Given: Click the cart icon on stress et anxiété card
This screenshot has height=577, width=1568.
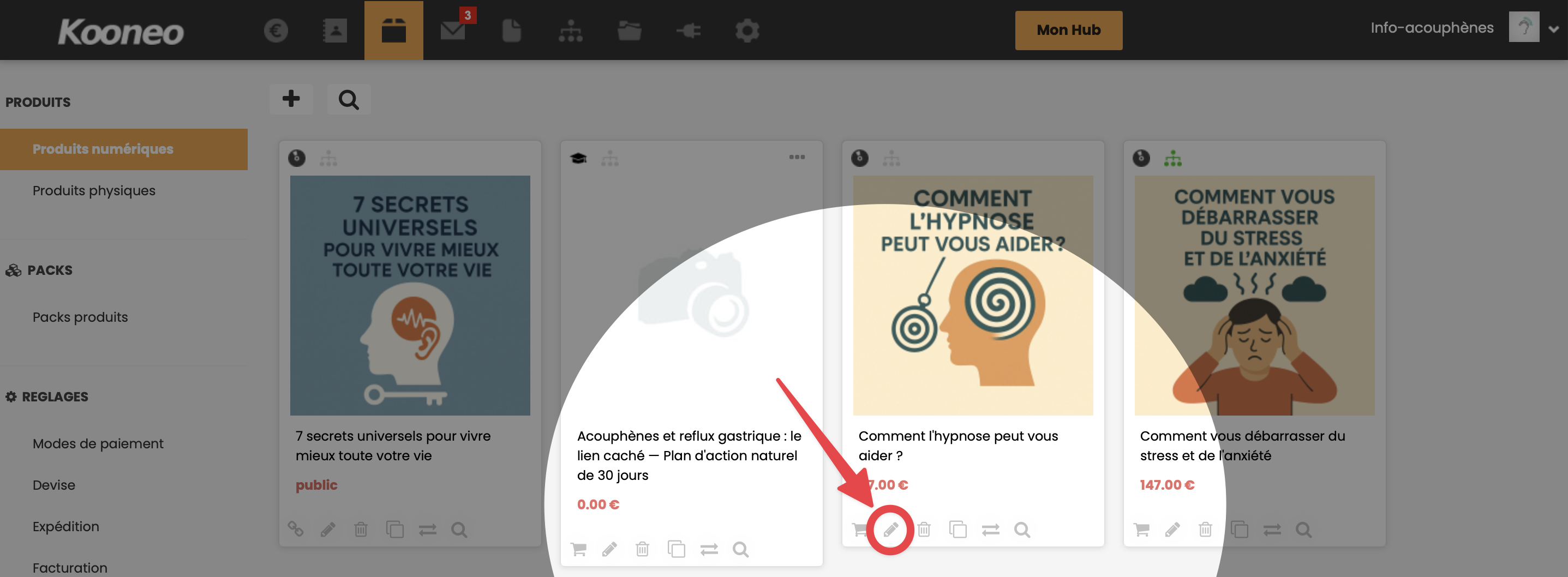Looking at the screenshot, I should pyautogui.click(x=1141, y=530).
